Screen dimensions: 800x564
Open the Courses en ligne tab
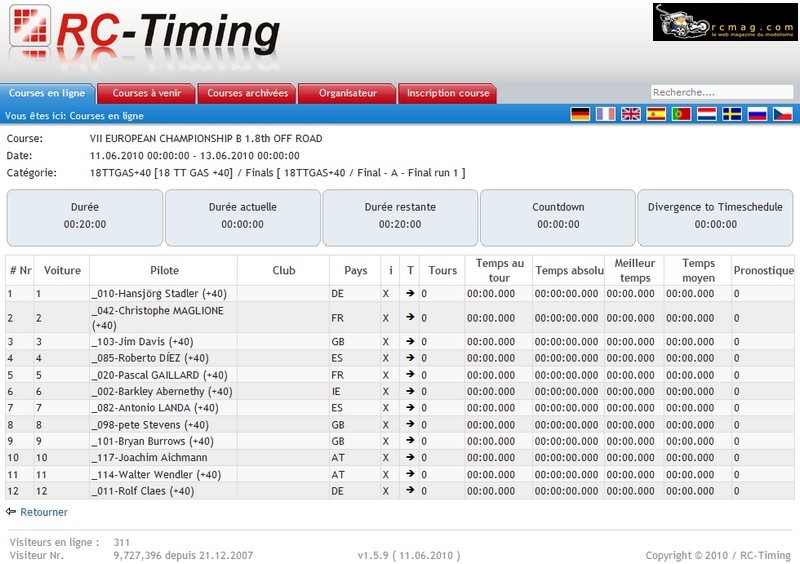47,93
